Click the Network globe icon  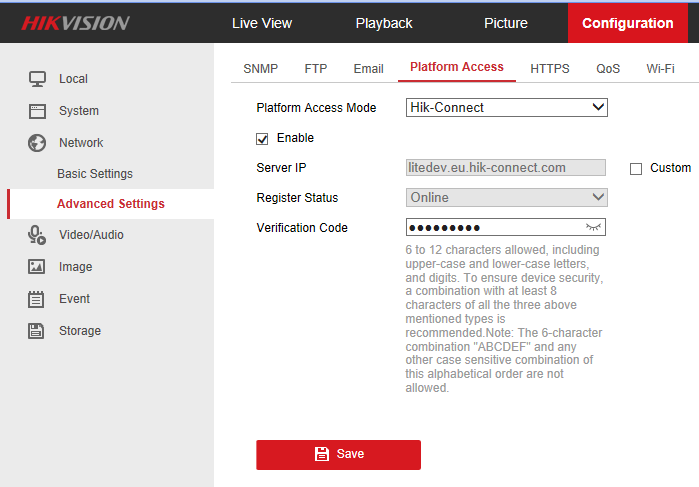click(x=37, y=143)
